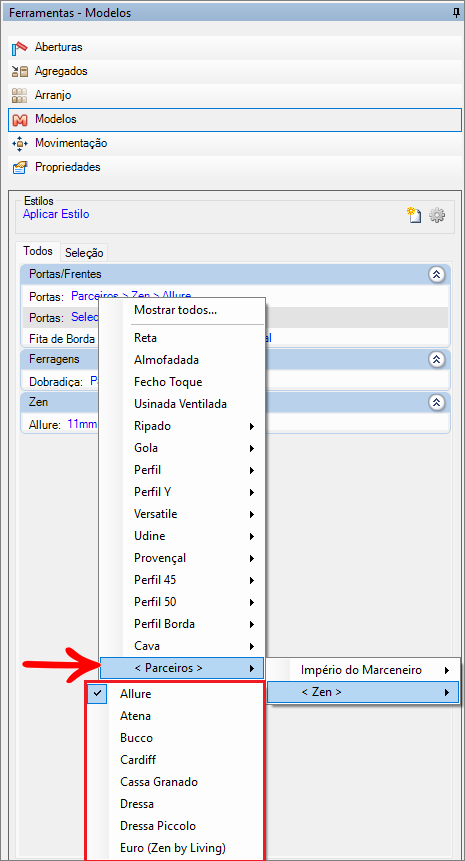This screenshot has height=861, width=465.
Task: Expand the Cava submenu
Action: (x=182, y=646)
